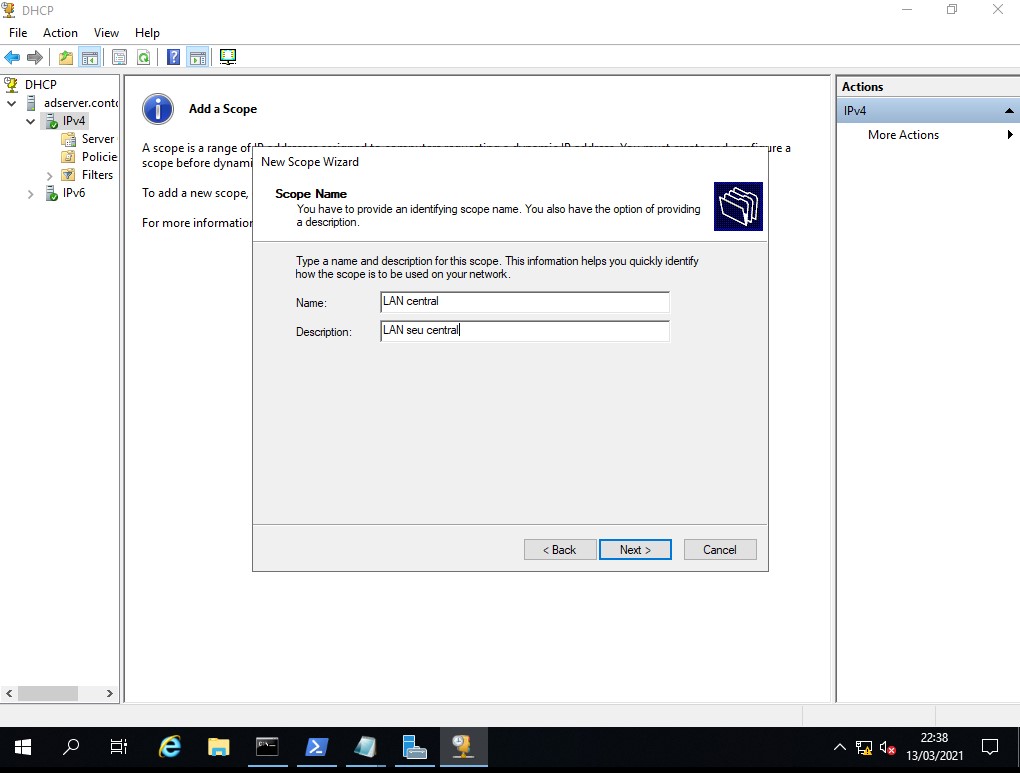This screenshot has width=1020, height=773.
Task: Click the Refresh toolbar icon
Action: [144, 57]
